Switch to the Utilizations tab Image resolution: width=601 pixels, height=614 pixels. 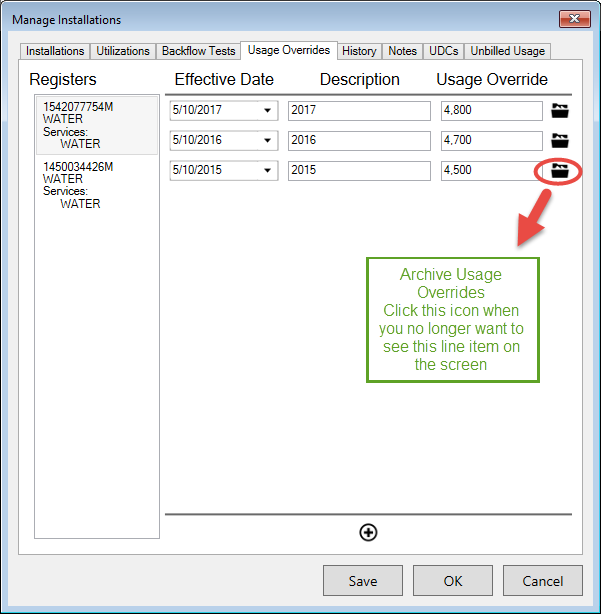point(123,51)
